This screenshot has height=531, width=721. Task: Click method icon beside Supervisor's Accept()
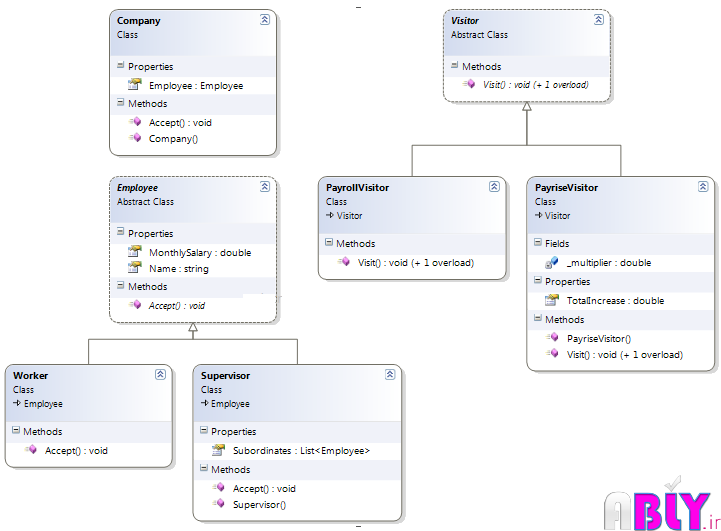218,487
